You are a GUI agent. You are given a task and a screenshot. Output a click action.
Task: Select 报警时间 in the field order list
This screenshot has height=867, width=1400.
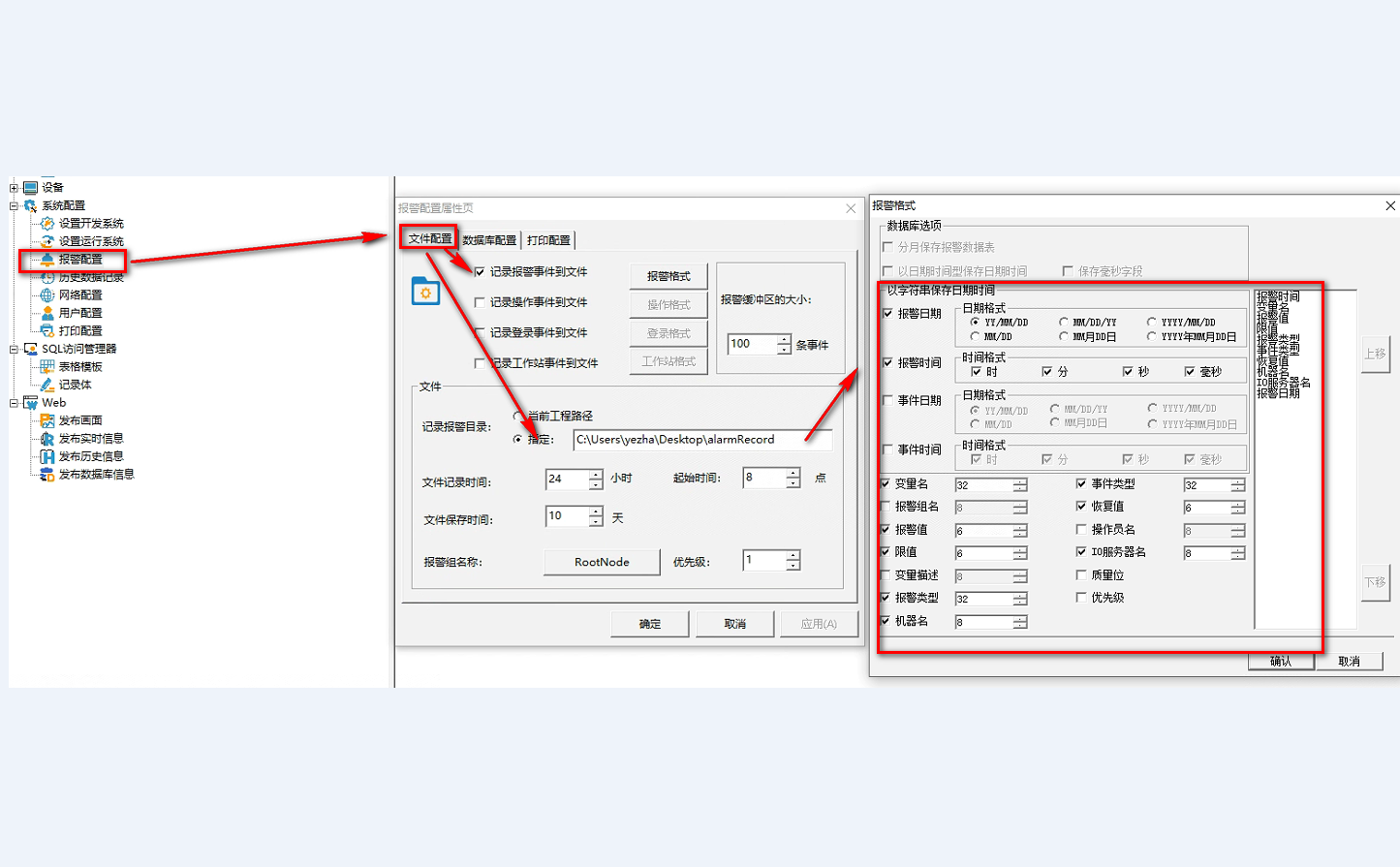[x=1278, y=296]
